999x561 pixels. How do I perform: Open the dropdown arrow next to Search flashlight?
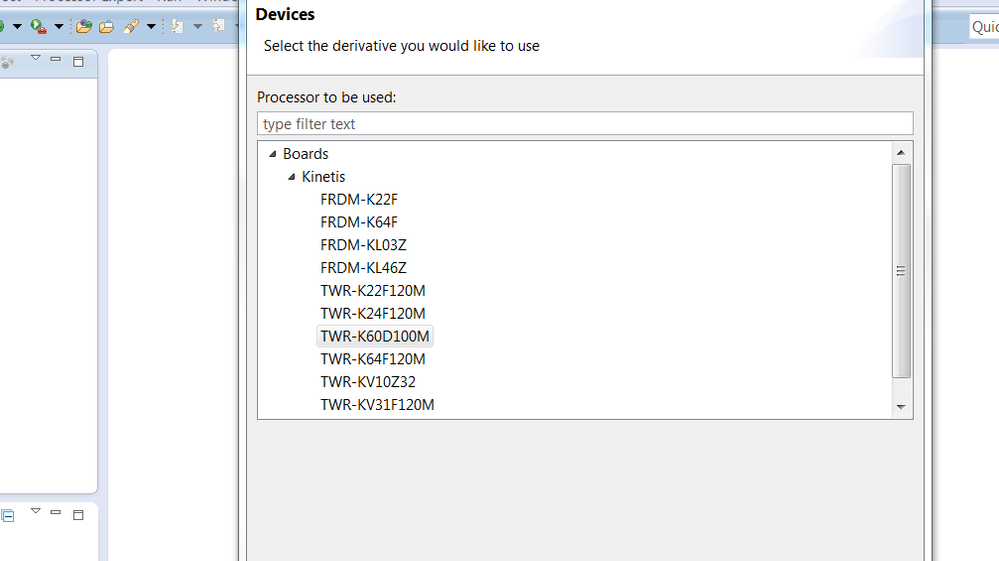[151, 27]
